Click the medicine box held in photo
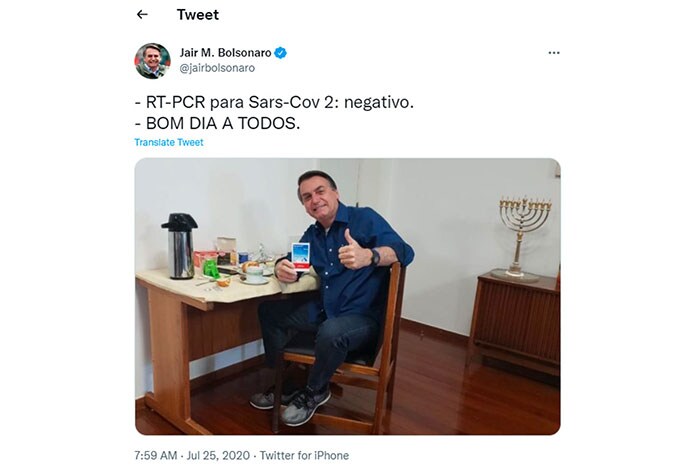695x473 pixels. coord(301,256)
